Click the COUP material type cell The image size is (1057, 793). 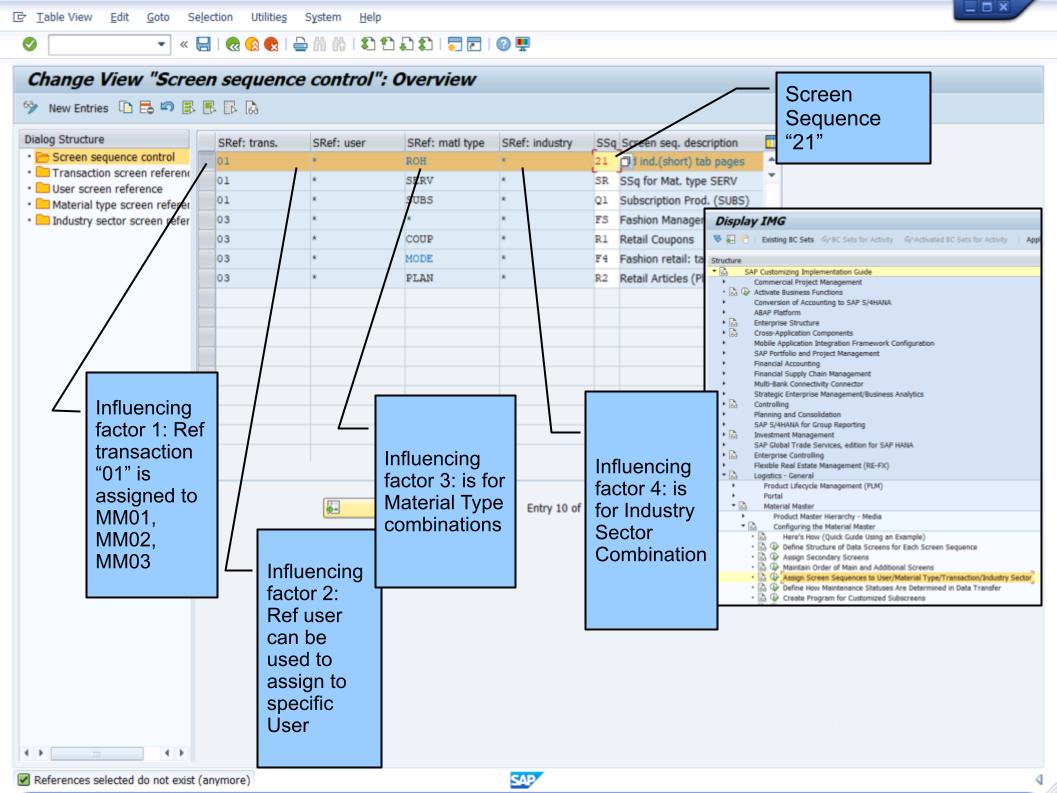pyautogui.click(x=451, y=239)
